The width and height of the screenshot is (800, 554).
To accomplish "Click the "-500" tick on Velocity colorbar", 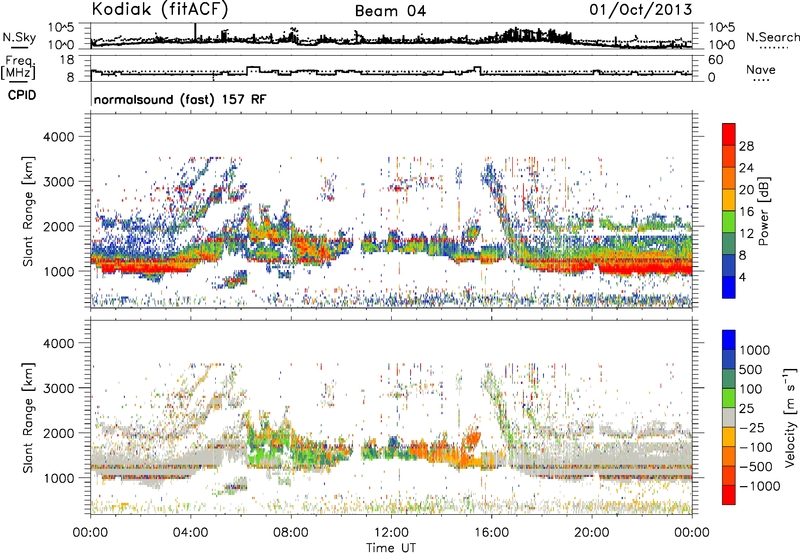I will pos(756,467).
